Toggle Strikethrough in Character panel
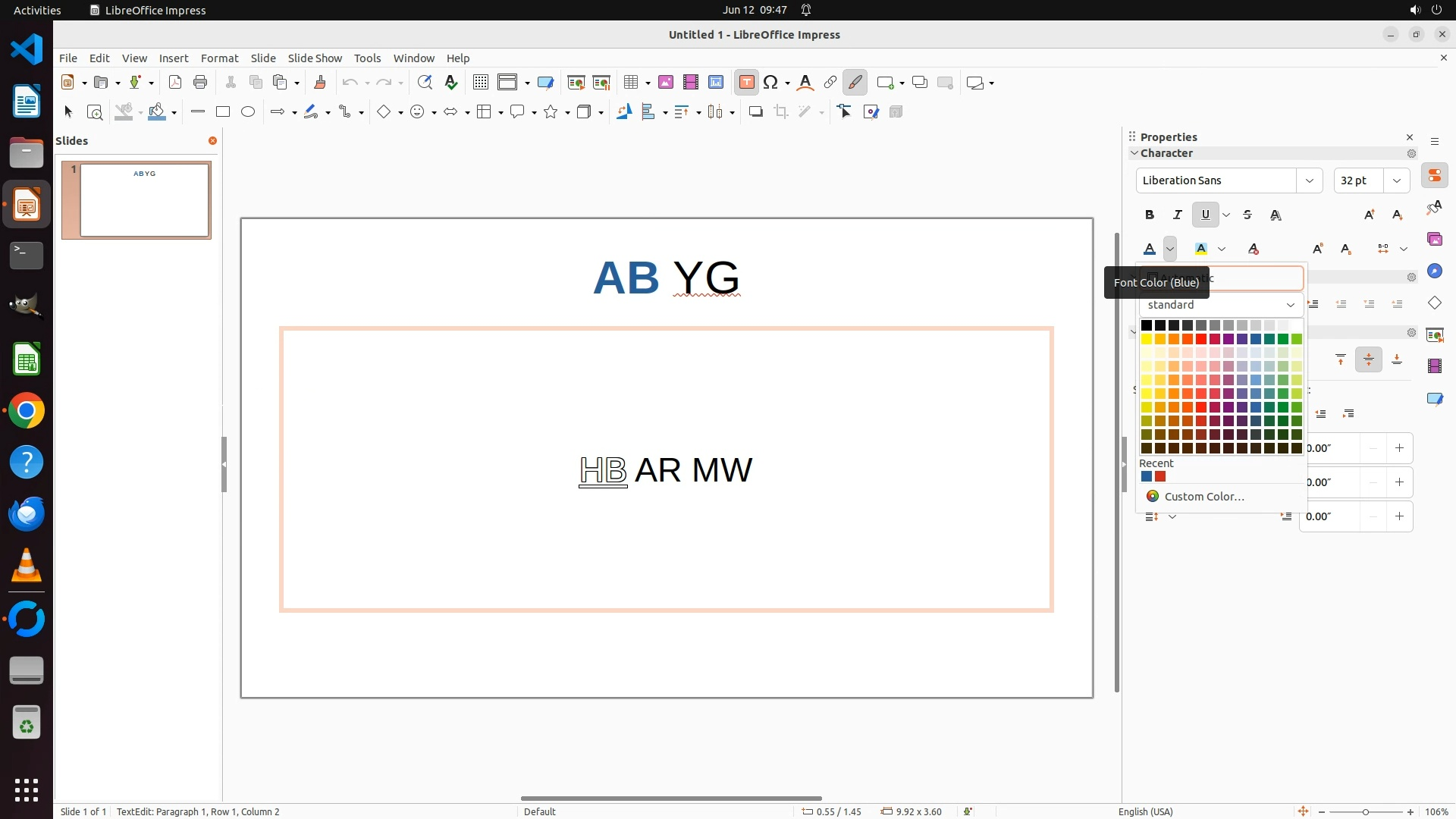 tap(1247, 215)
